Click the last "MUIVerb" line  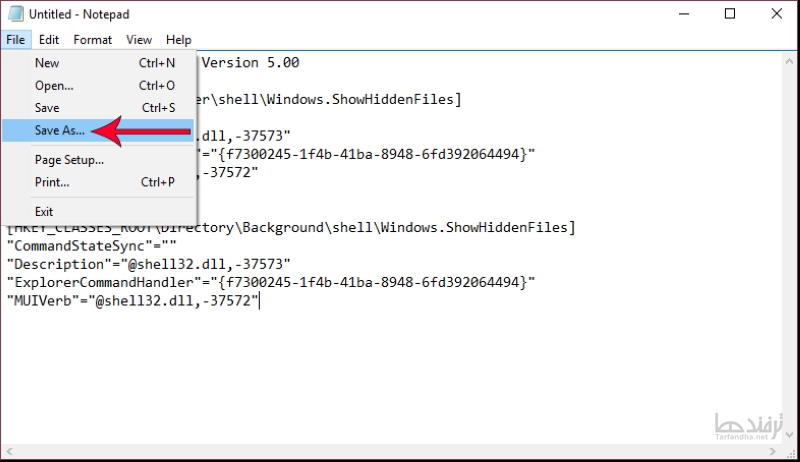[x=133, y=301]
